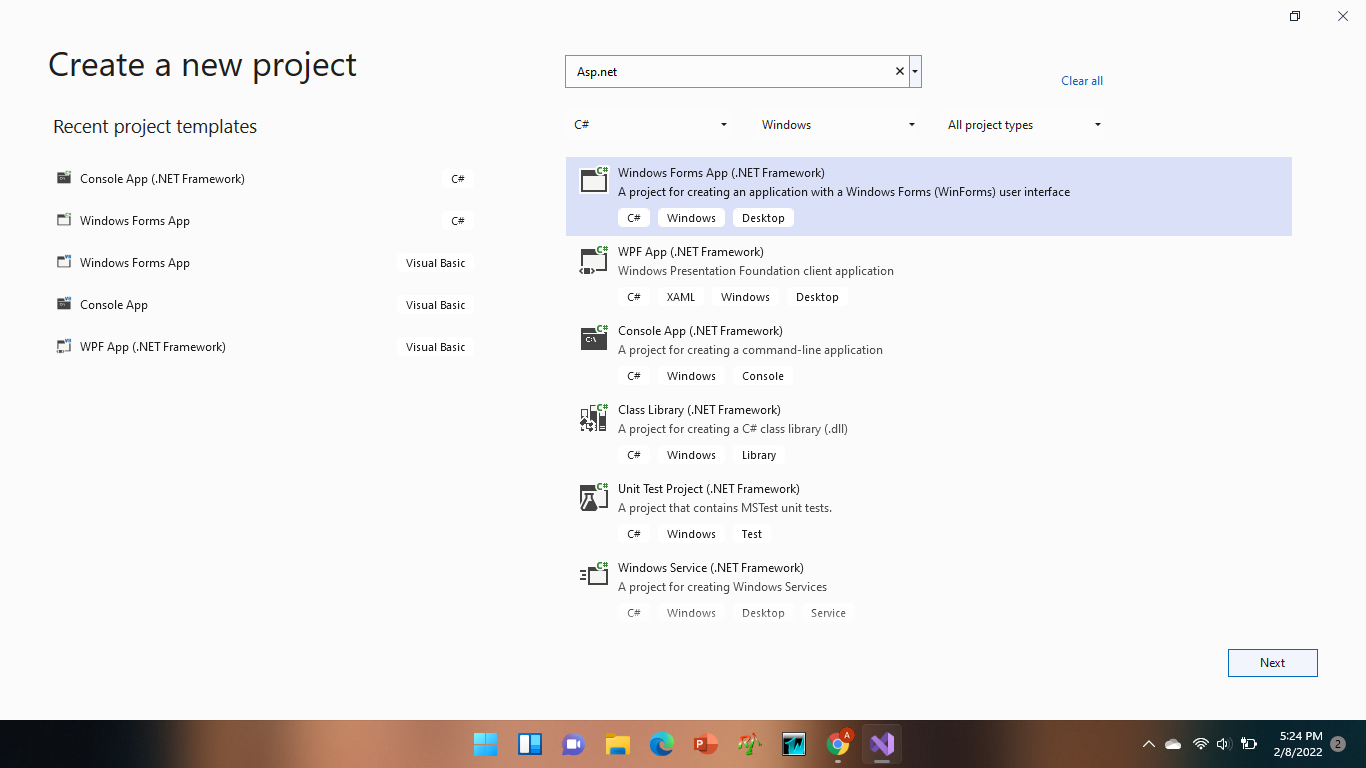Screen dimensions: 1366x768
Task: Click the Visual Studio taskbar icon
Action: coord(881,744)
